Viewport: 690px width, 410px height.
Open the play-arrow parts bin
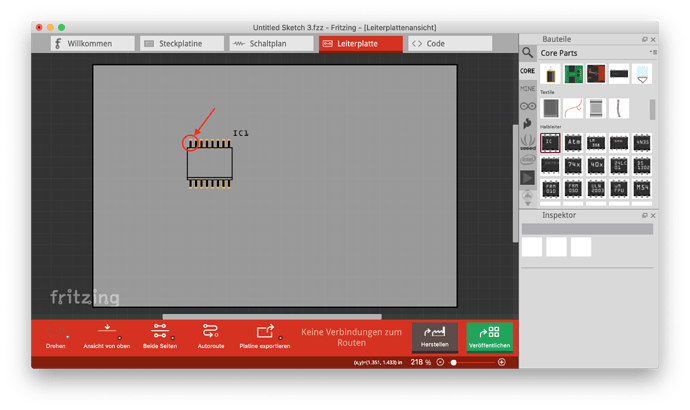point(527,178)
